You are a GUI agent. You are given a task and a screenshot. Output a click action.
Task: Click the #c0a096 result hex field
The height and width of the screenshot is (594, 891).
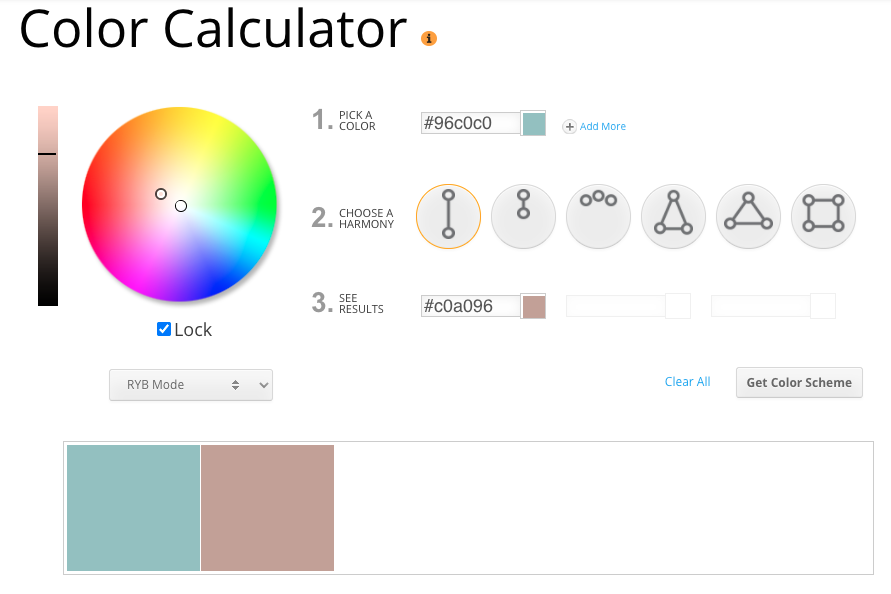[471, 306]
